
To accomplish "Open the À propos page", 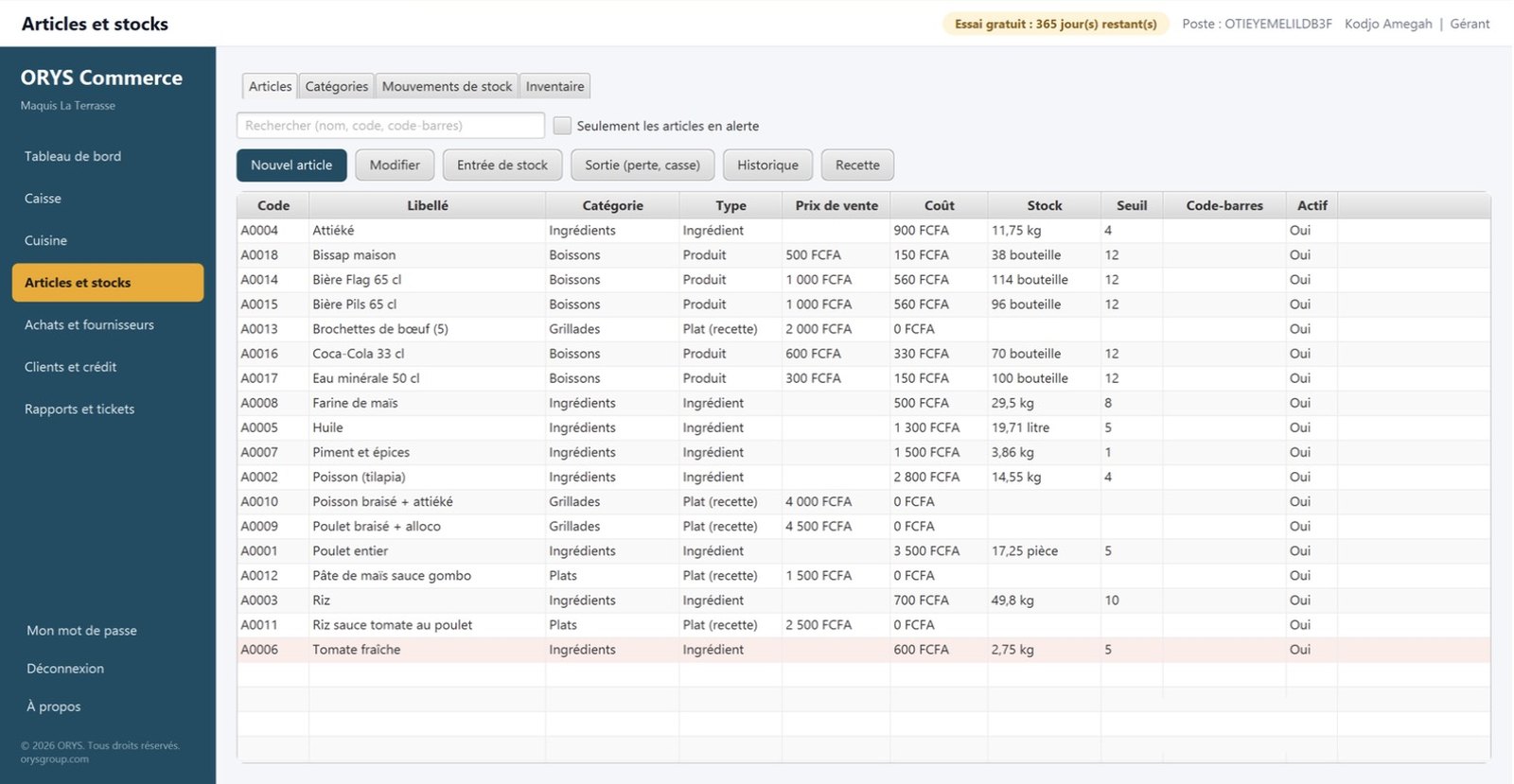I will coord(54,706).
